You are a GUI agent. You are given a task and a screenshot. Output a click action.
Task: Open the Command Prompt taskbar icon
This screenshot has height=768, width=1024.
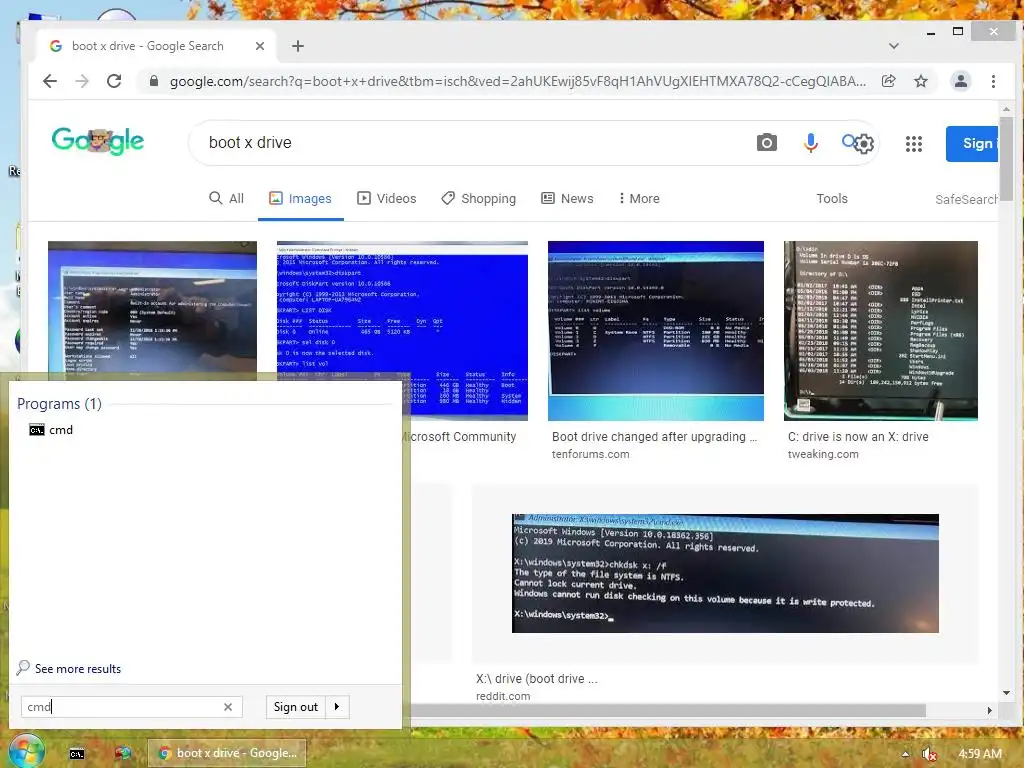(77, 754)
